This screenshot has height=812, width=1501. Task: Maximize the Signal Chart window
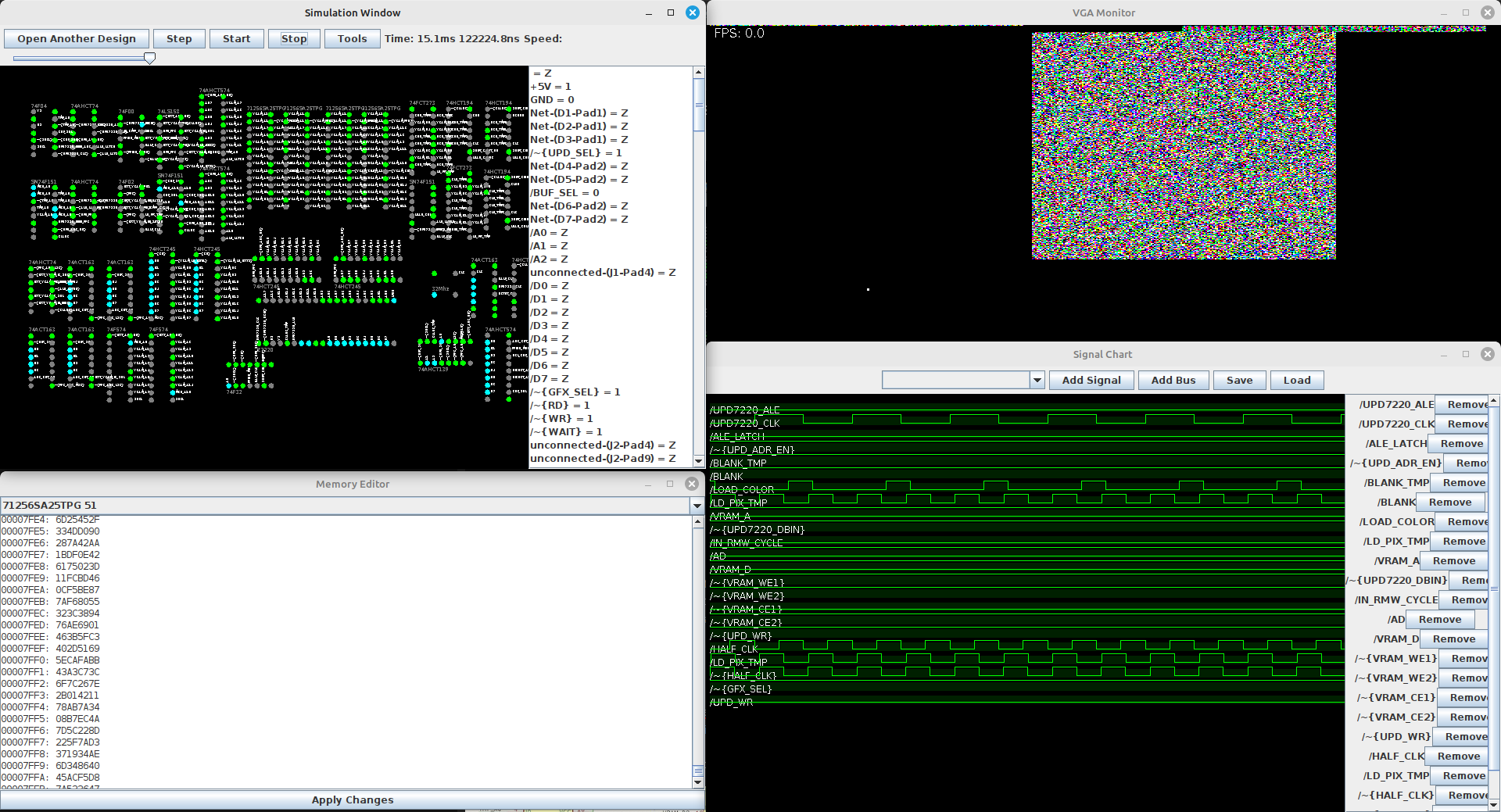pyautogui.click(x=1465, y=354)
